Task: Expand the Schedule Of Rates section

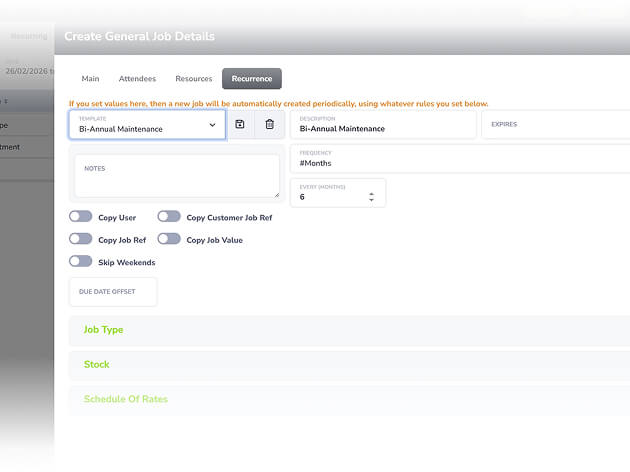Action: point(349,399)
